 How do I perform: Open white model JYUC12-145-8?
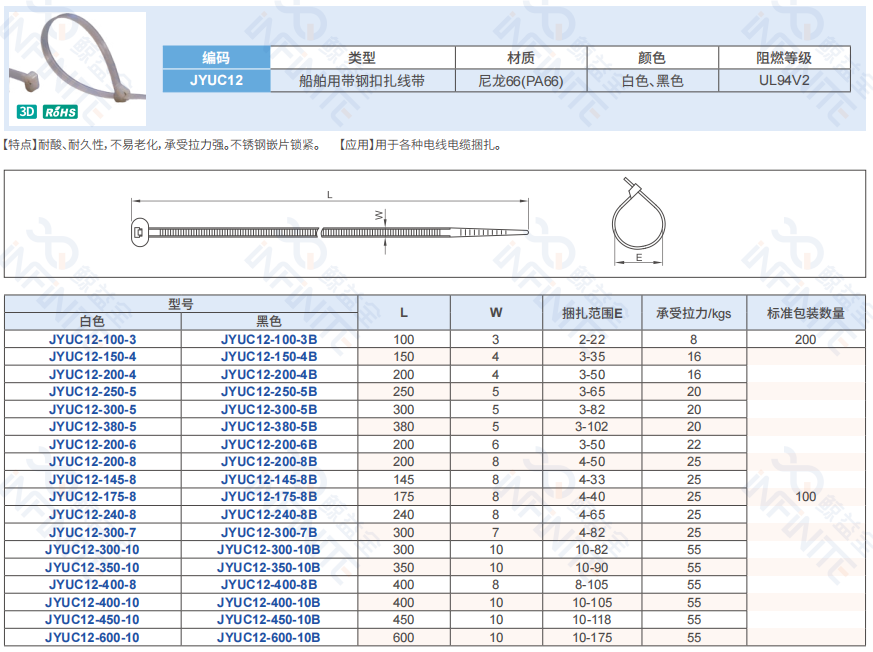(x=92, y=479)
